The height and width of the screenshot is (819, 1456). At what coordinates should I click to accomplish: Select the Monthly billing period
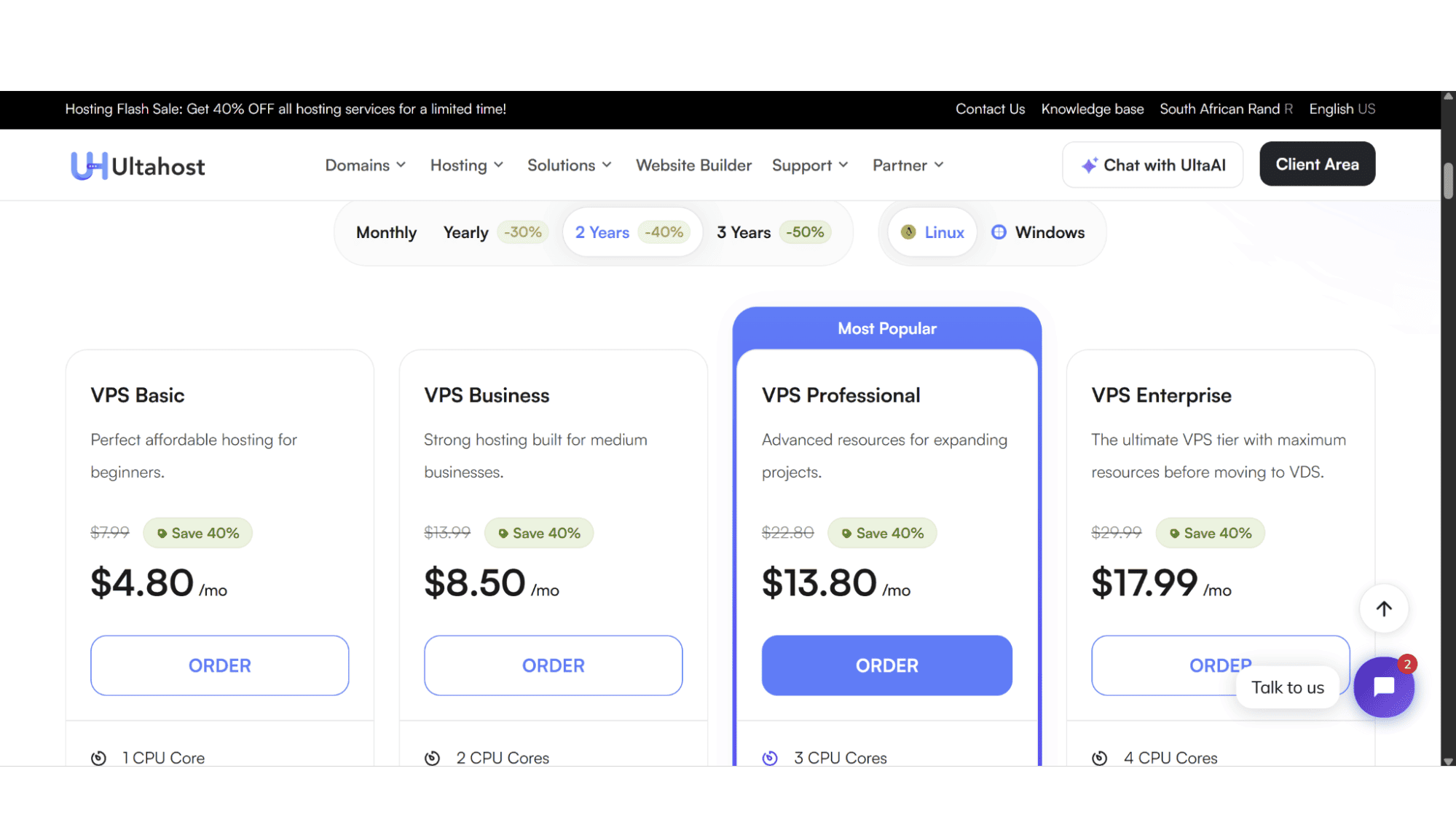386,232
